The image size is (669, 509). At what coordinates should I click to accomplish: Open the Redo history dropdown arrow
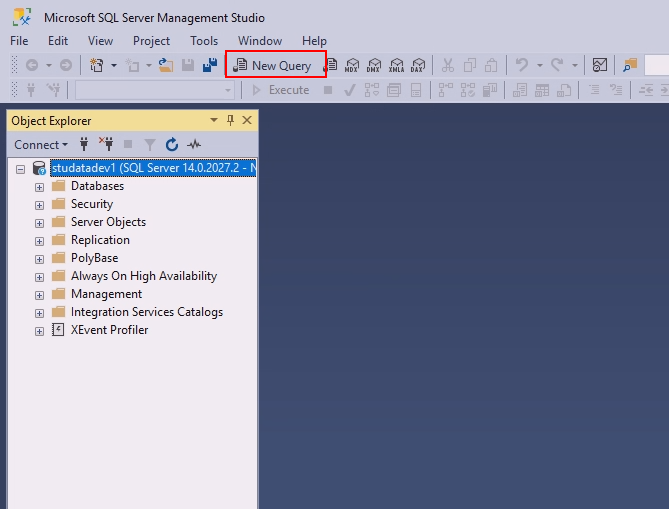575,65
